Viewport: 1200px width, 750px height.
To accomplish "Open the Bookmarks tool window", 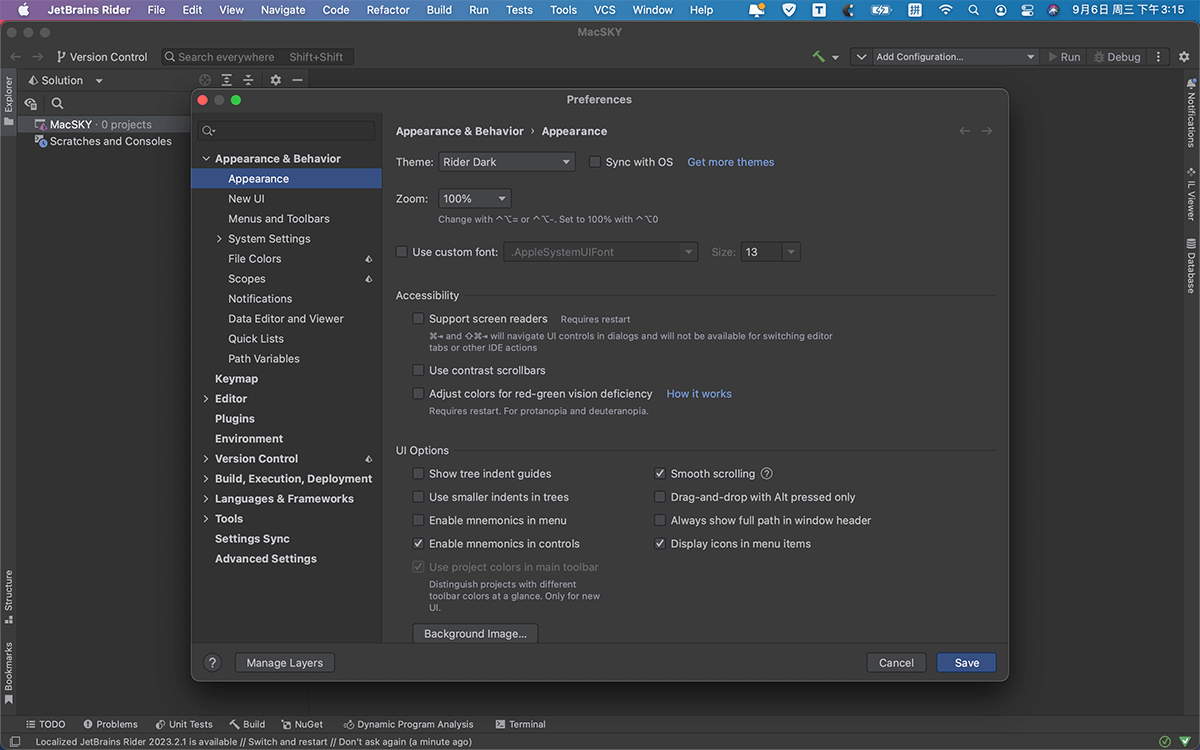I will 8,674.
